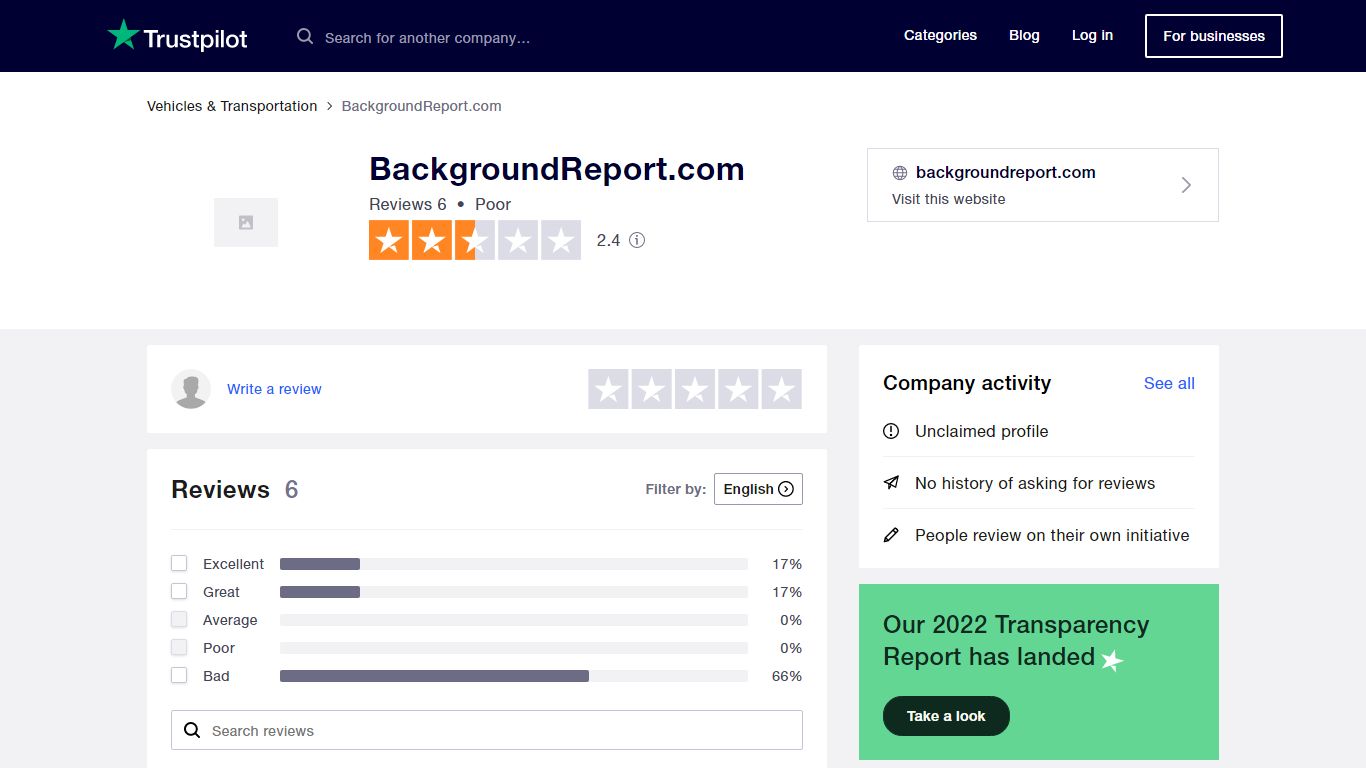The width and height of the screenshot is (1366, 768).
Task: Click the '66%' value in Bad row
Action: [787, 676]
